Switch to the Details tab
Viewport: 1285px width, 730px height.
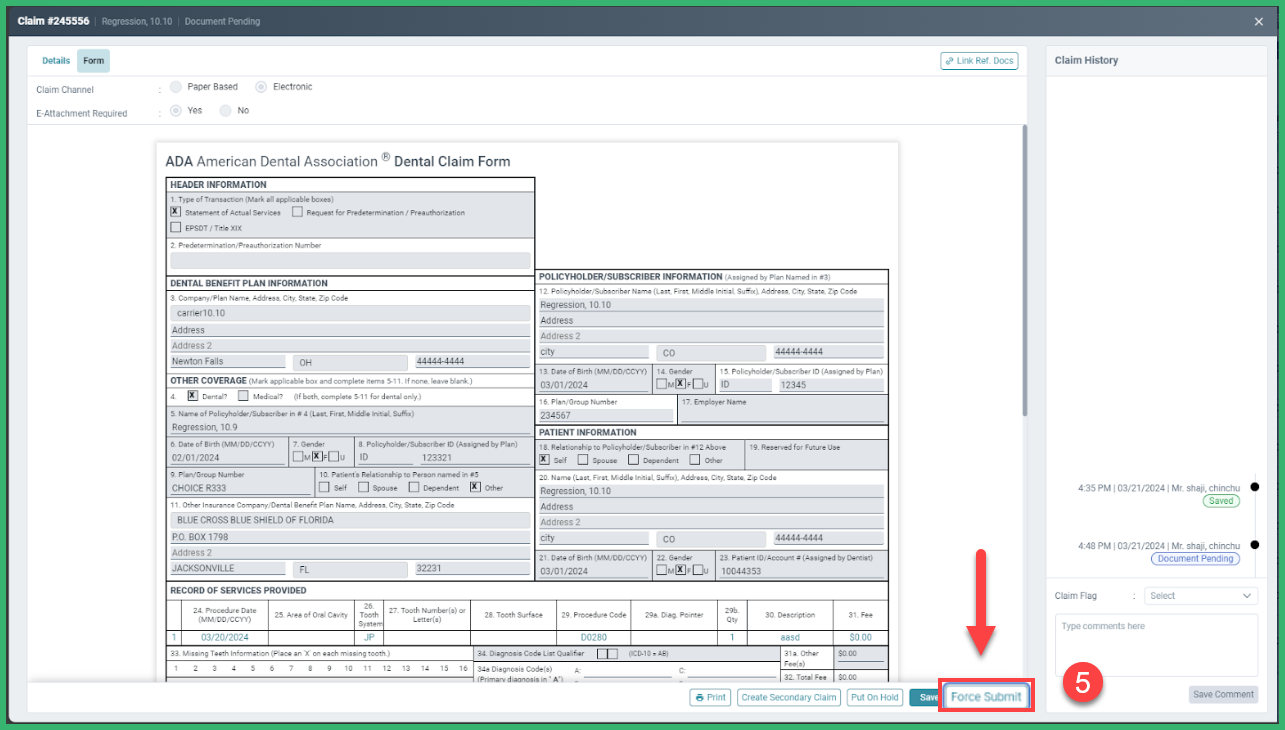[x=55, y=60]
